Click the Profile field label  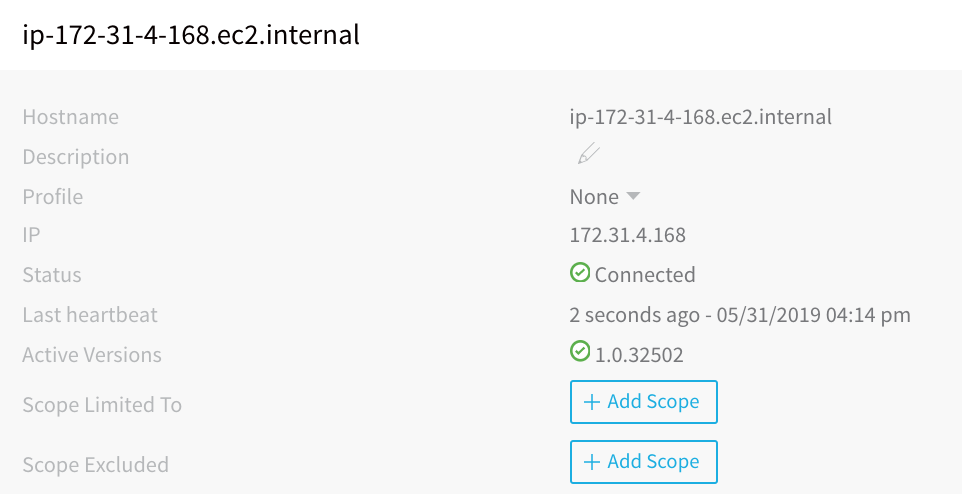[53, 197]
